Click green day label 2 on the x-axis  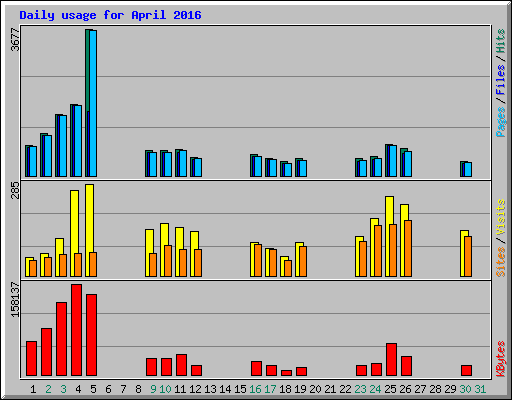point(48,389)
